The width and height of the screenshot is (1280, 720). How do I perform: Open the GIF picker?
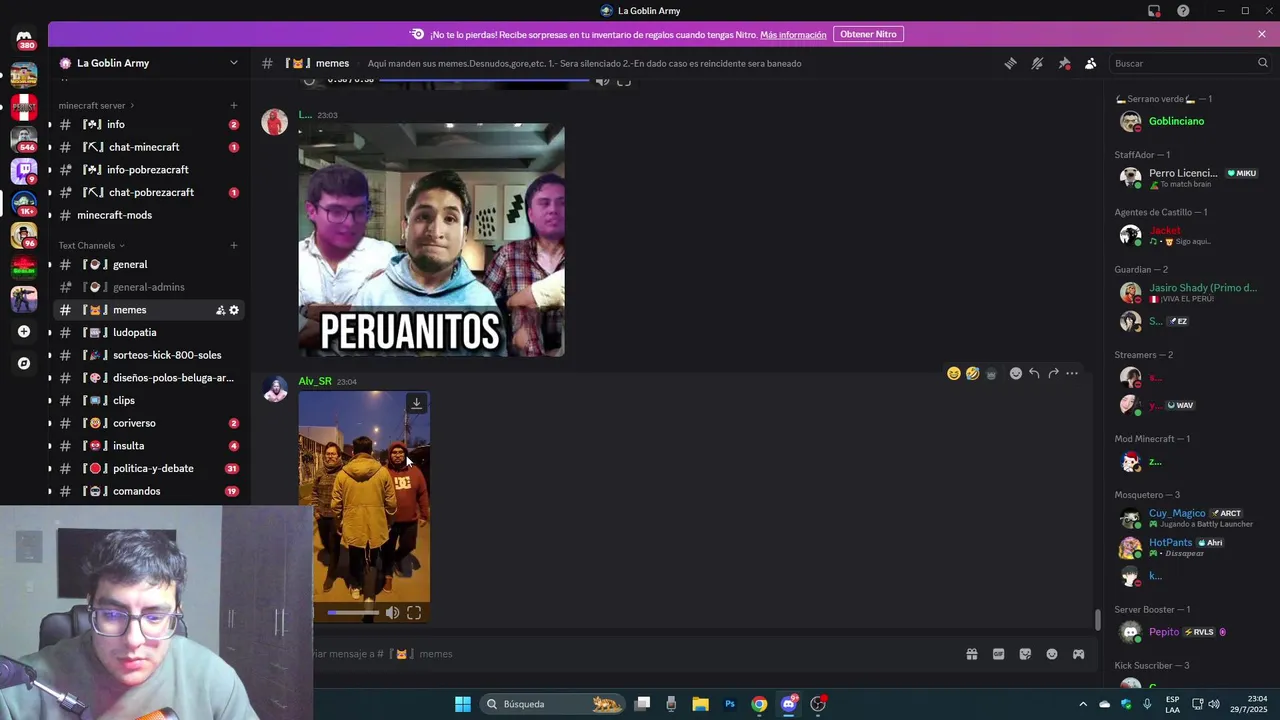click(x=998, y=654)
